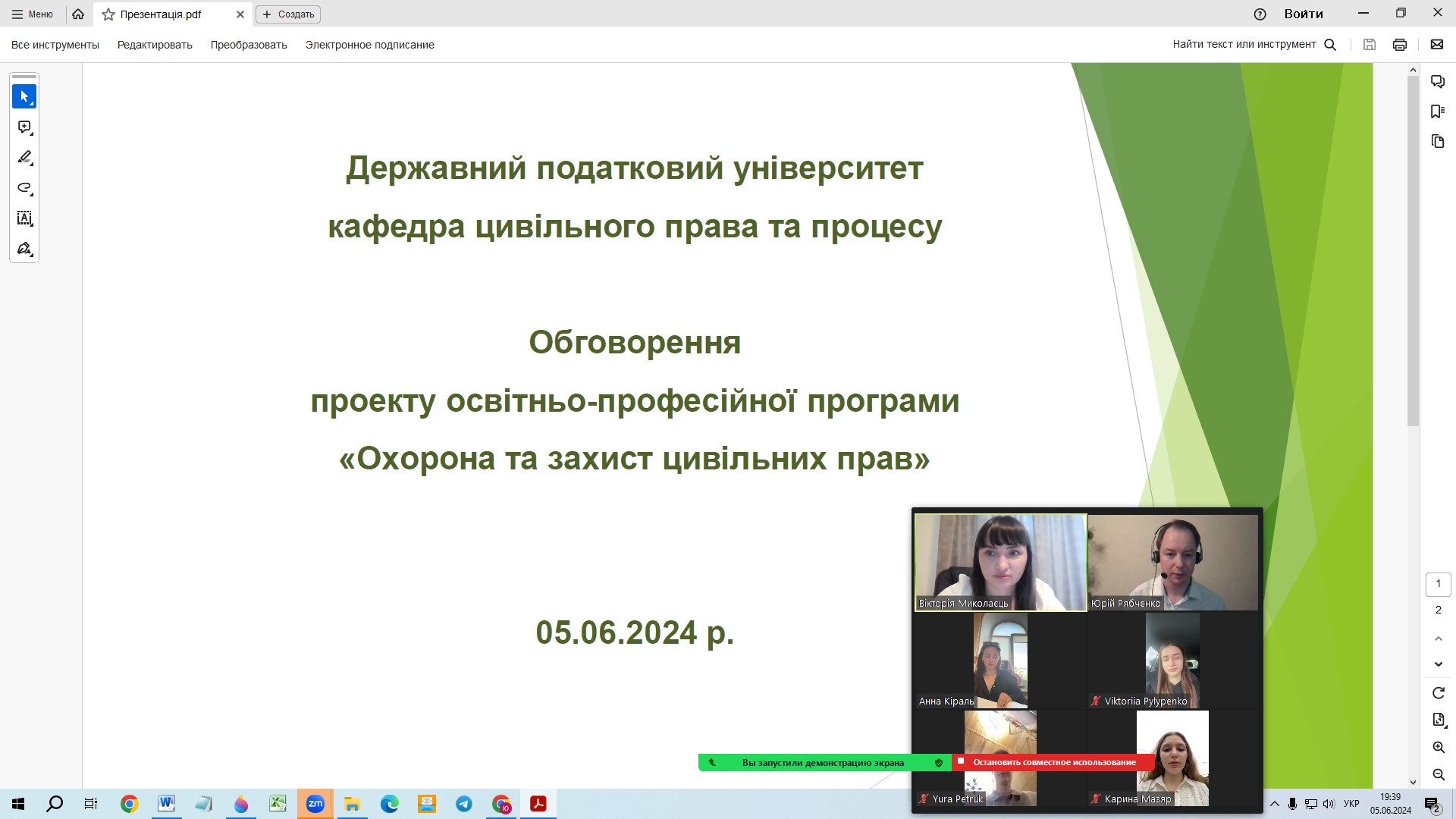Select Вікторія Миколаєць video tile

pos(1000,562)
